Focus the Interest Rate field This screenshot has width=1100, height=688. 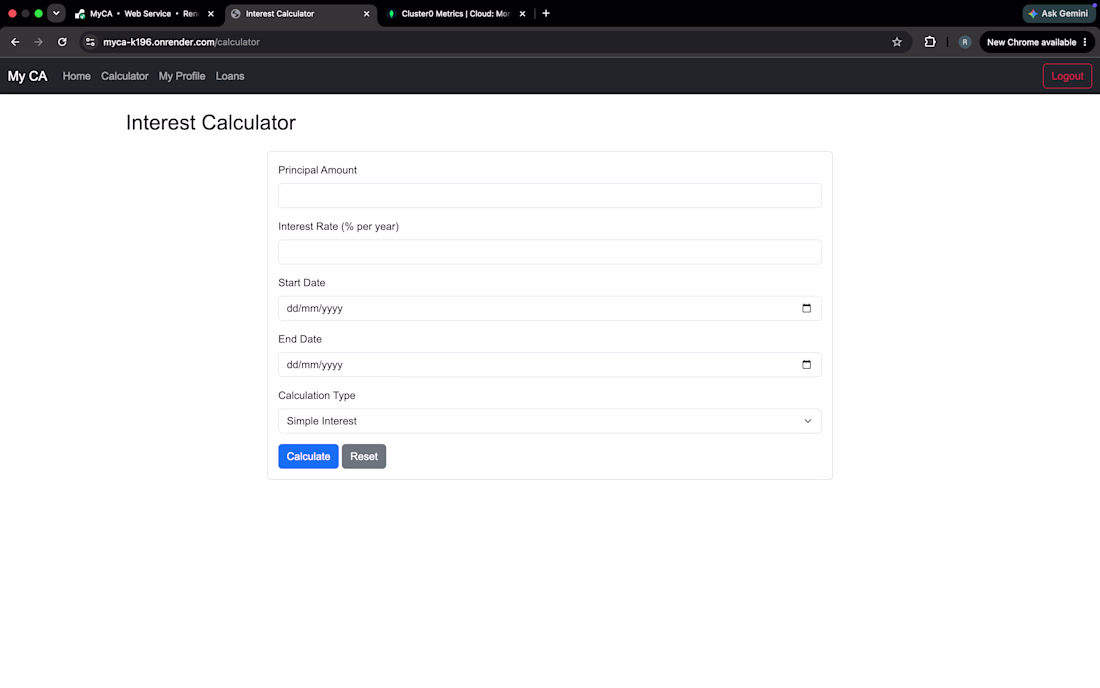(549, 252)
